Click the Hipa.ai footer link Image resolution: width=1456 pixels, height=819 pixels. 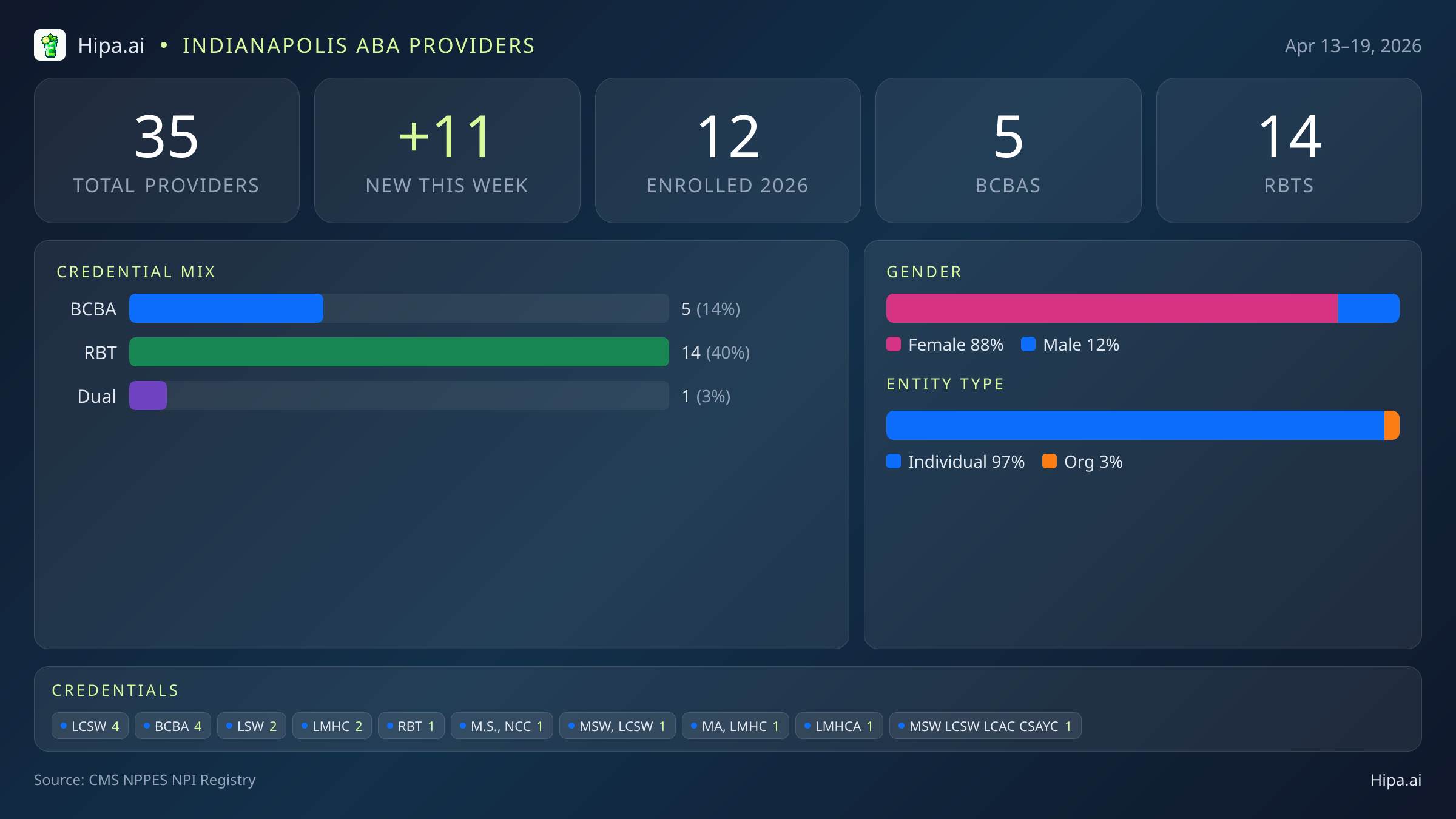pyautogui.click(x=1397, y=780)
